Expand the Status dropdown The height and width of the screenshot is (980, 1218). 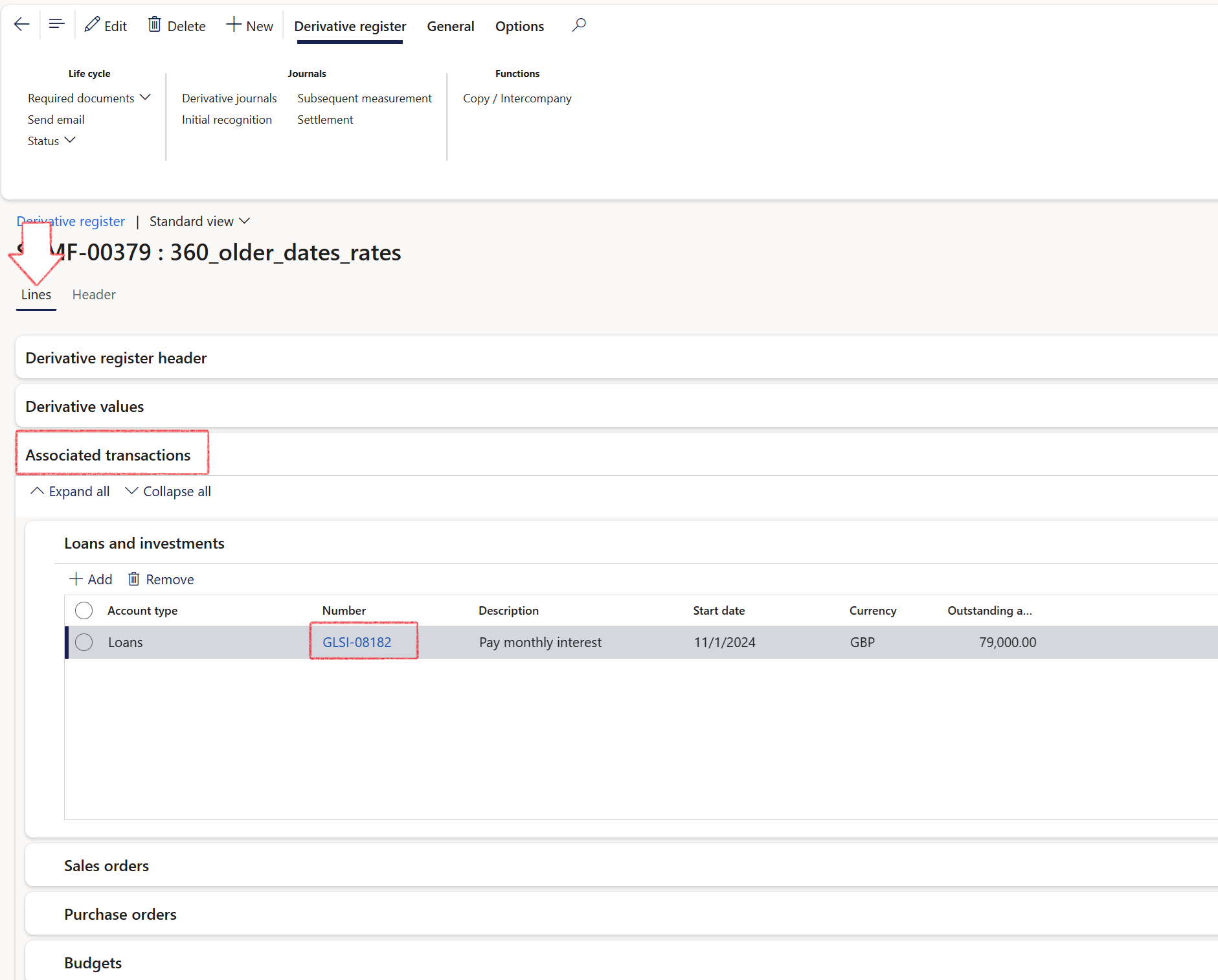coord(52,141)
